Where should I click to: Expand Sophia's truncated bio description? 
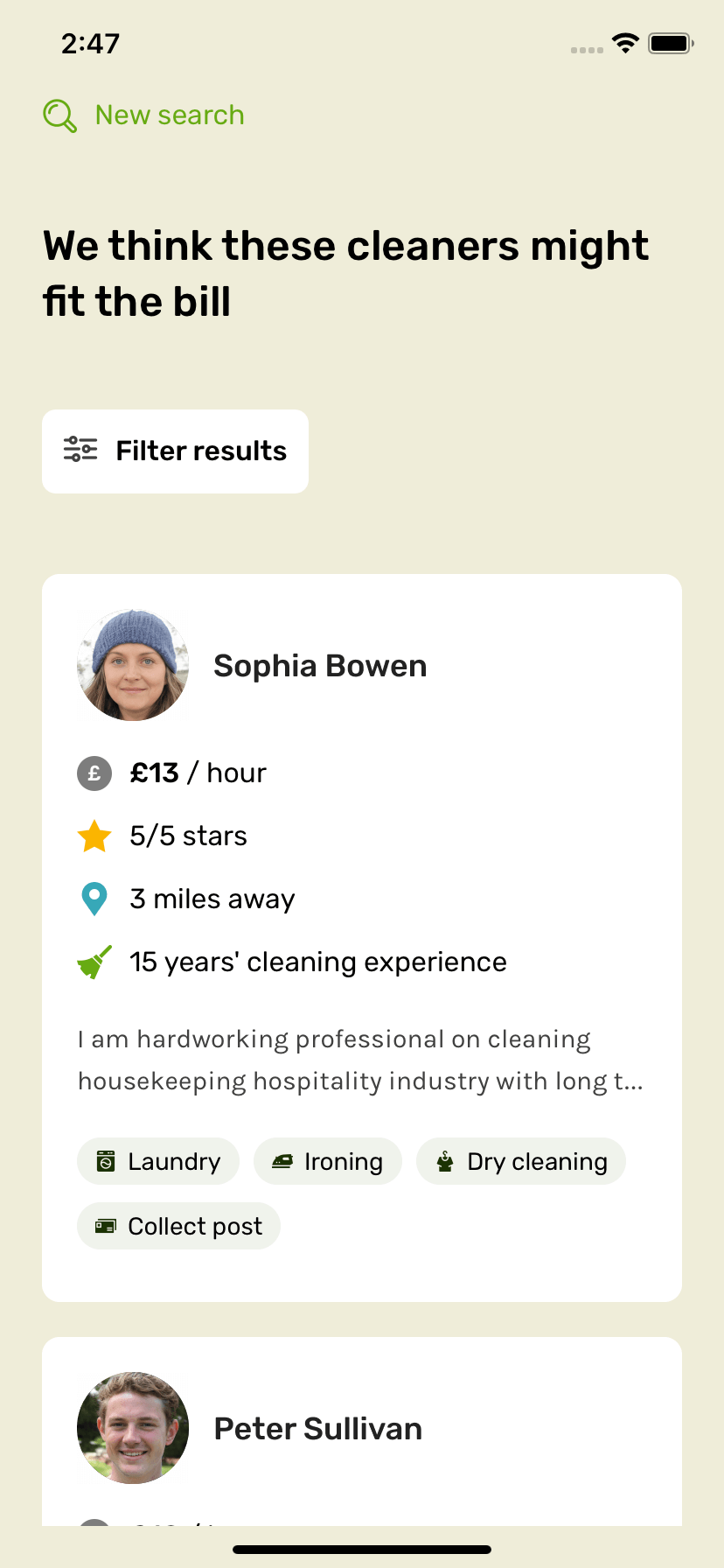point(360,1060)
